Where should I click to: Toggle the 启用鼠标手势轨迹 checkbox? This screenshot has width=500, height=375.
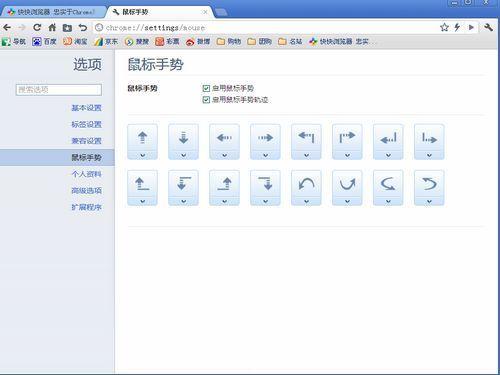pyautogui.click(x=206, y=99)
